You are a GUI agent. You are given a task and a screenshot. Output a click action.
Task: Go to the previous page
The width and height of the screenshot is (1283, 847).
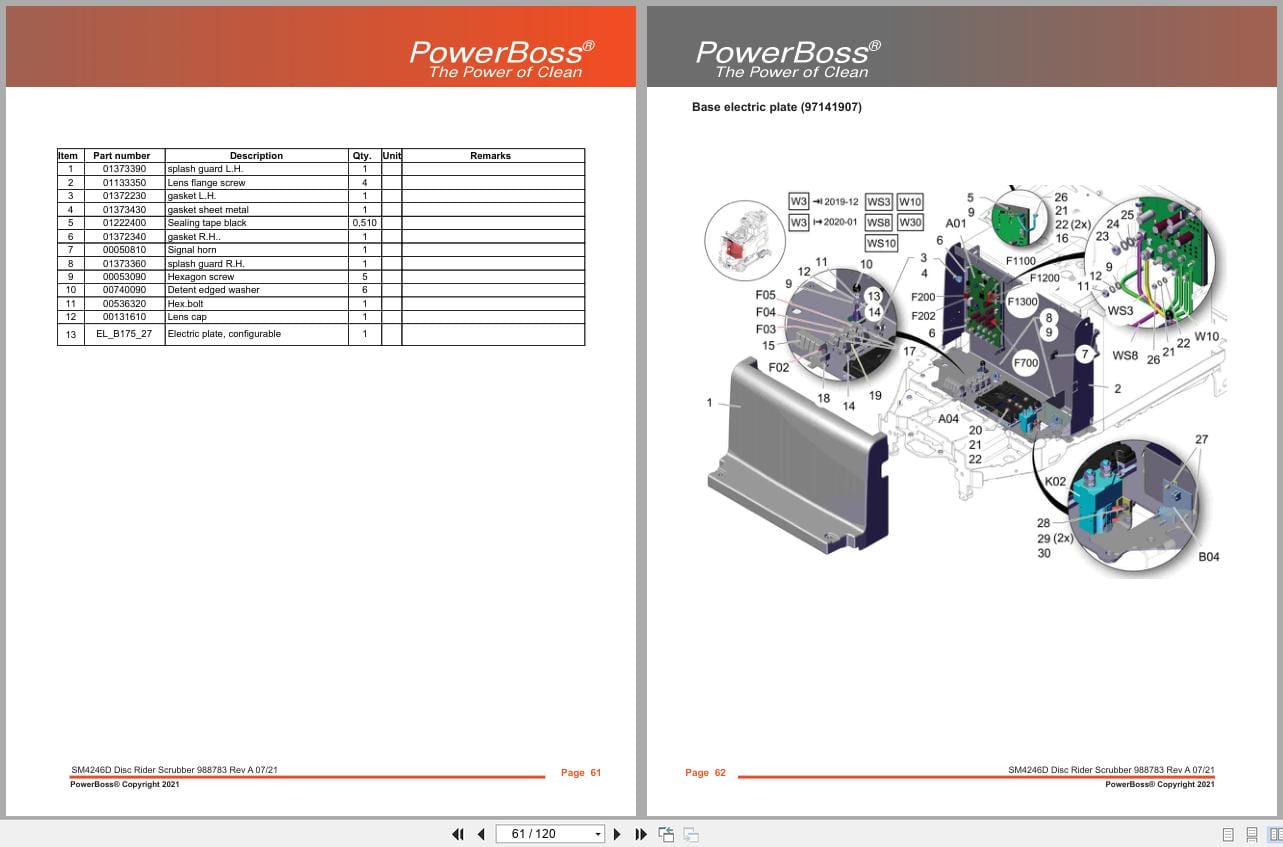click(x=481, y=834)
